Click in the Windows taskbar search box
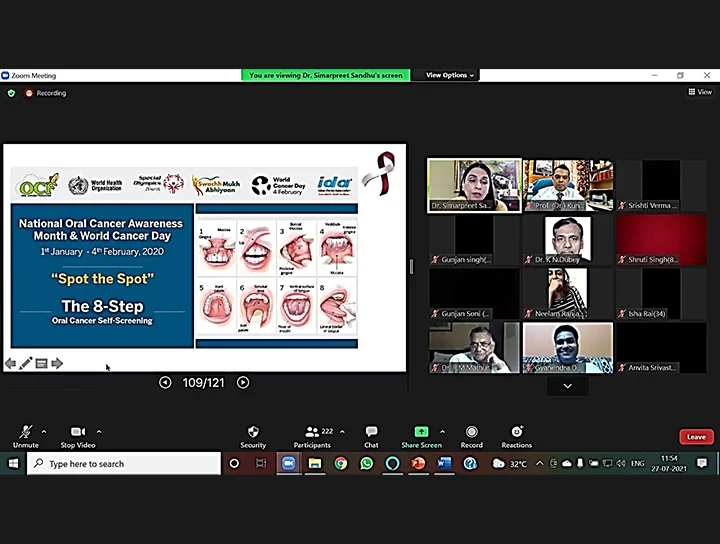 (124, 464)
